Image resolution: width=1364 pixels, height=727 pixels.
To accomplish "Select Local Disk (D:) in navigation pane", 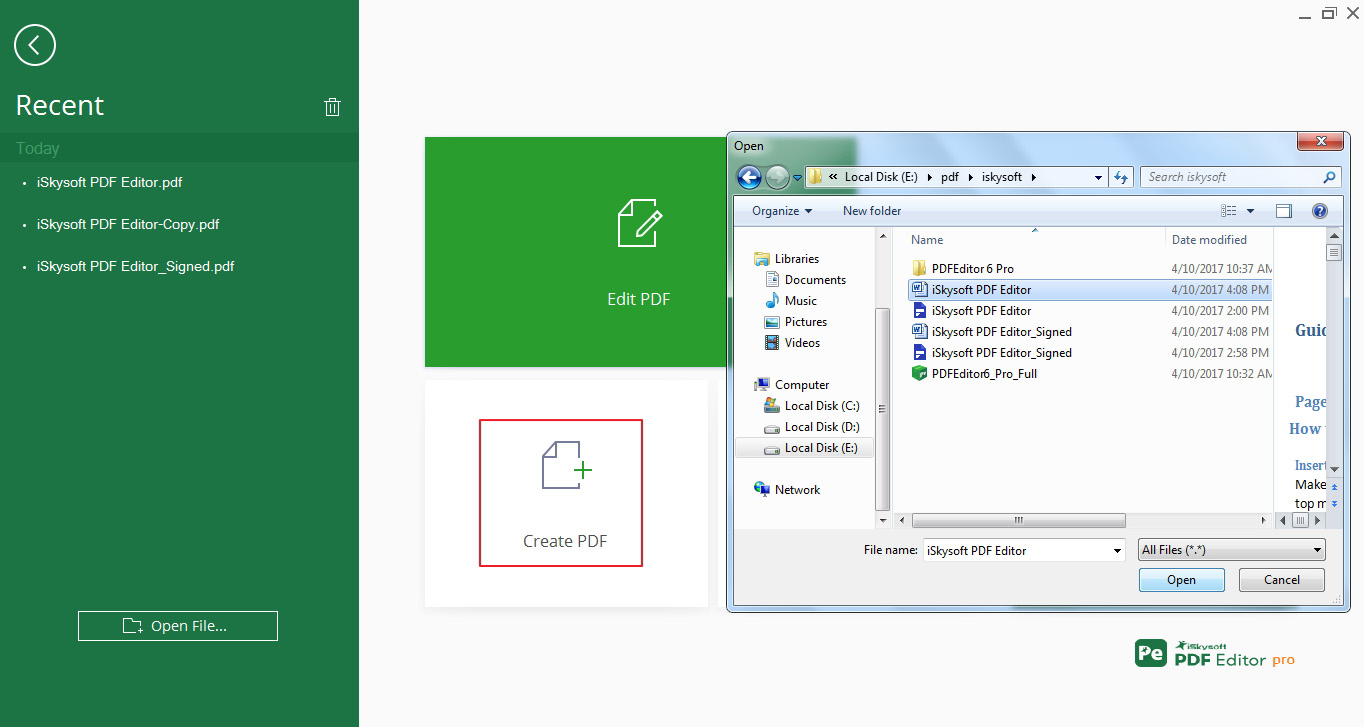I will click(811, 427).
